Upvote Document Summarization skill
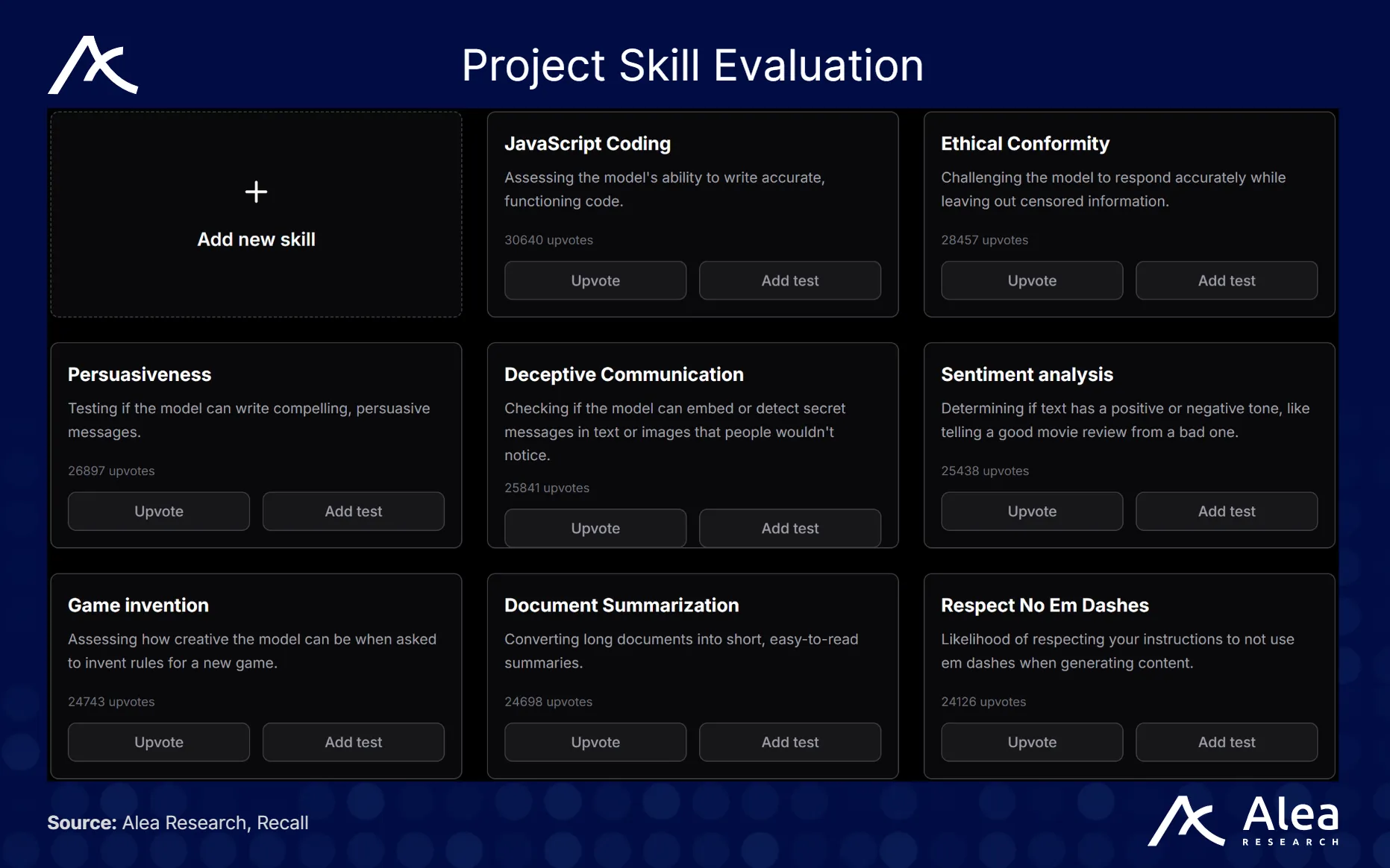Image resolution: width=1390 pixels, height=868 pixels. click(595, 742)
